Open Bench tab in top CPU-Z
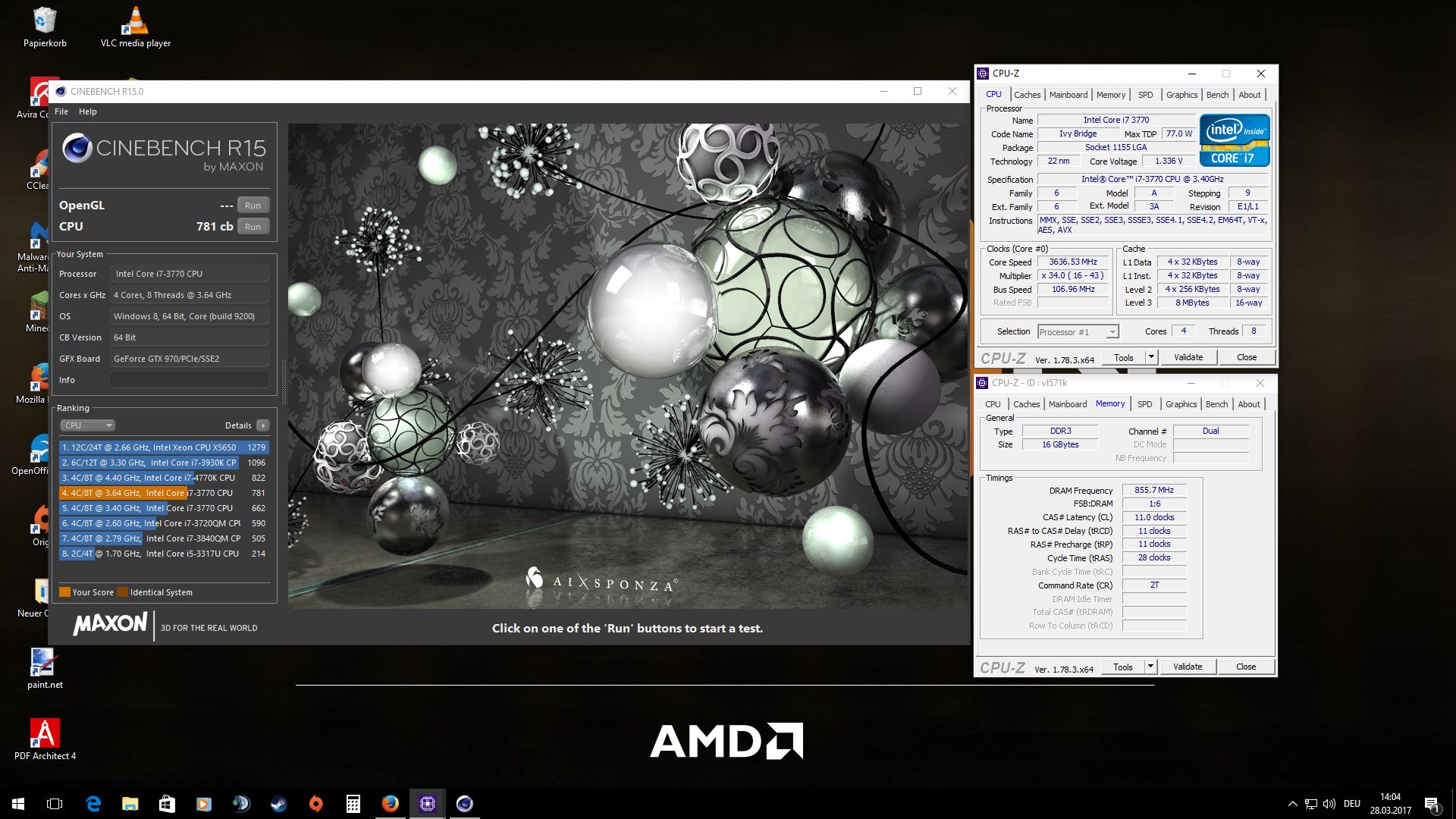This screenshot has height=819, width=1456. point(1217,95)
